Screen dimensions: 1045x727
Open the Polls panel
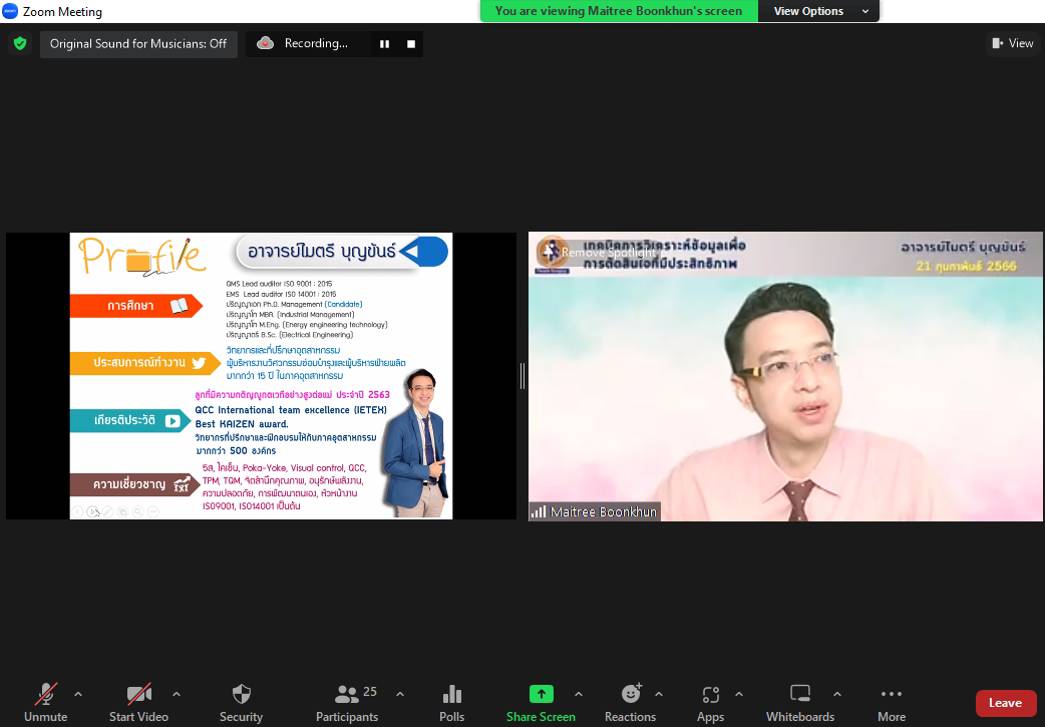pos(452,702)
